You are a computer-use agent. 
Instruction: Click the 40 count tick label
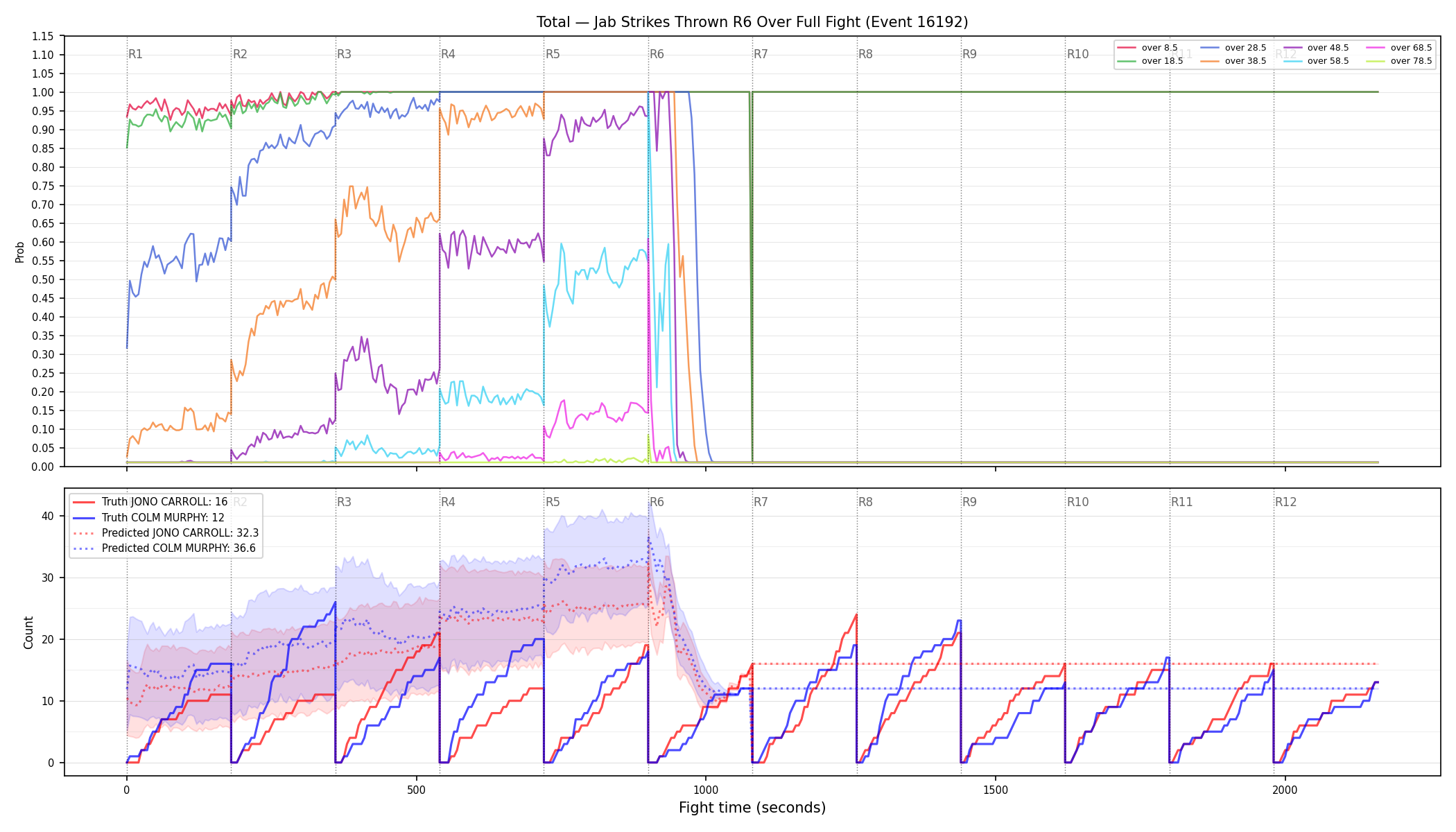[48, 516]
